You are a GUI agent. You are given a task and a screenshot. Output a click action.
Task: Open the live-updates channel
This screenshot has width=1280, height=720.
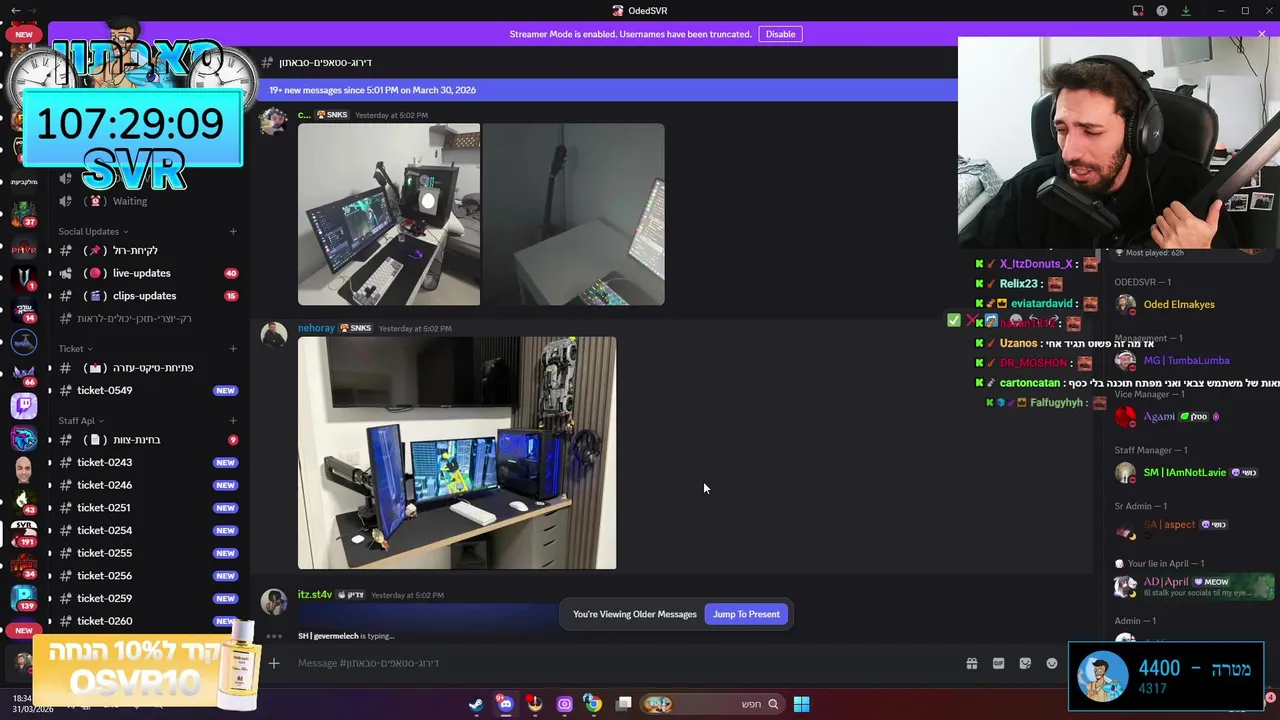tap(147, 273)
